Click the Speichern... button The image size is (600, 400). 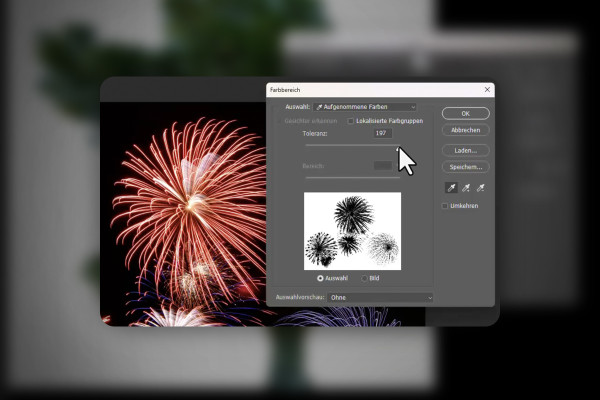coord(466,167)
